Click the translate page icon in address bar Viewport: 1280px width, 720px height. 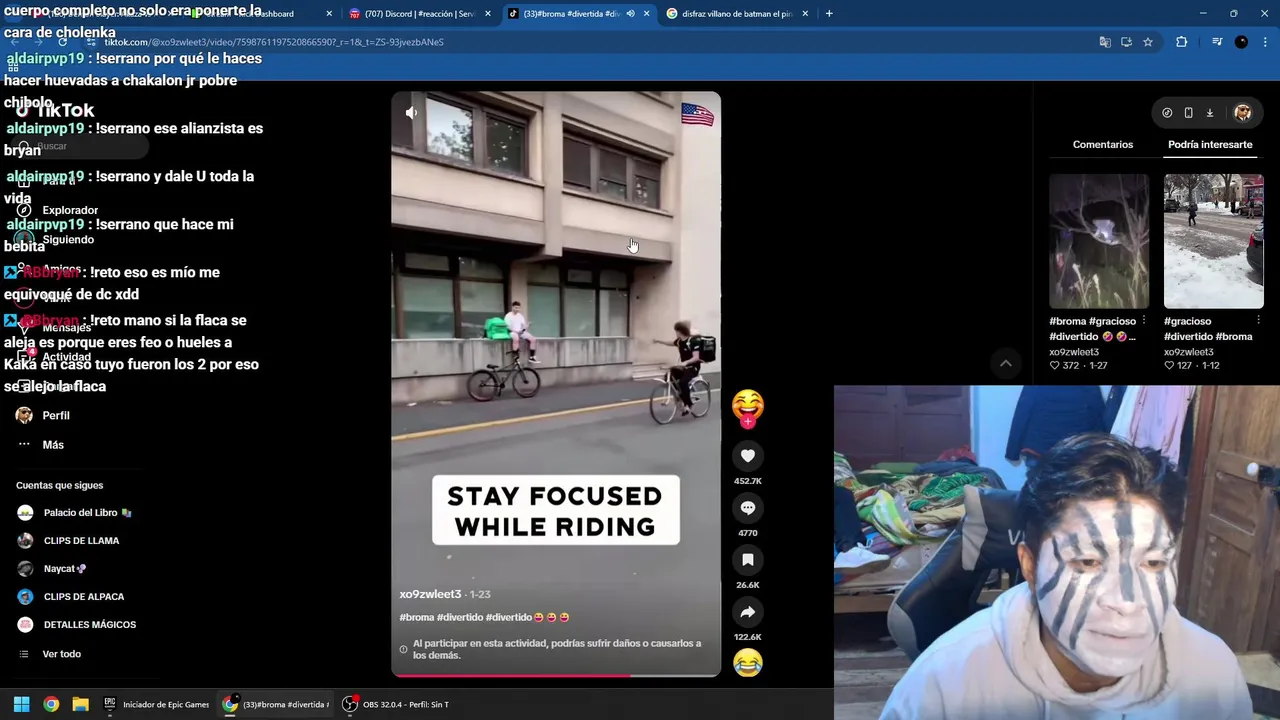pyautogui.click(x=1105, y=42)
